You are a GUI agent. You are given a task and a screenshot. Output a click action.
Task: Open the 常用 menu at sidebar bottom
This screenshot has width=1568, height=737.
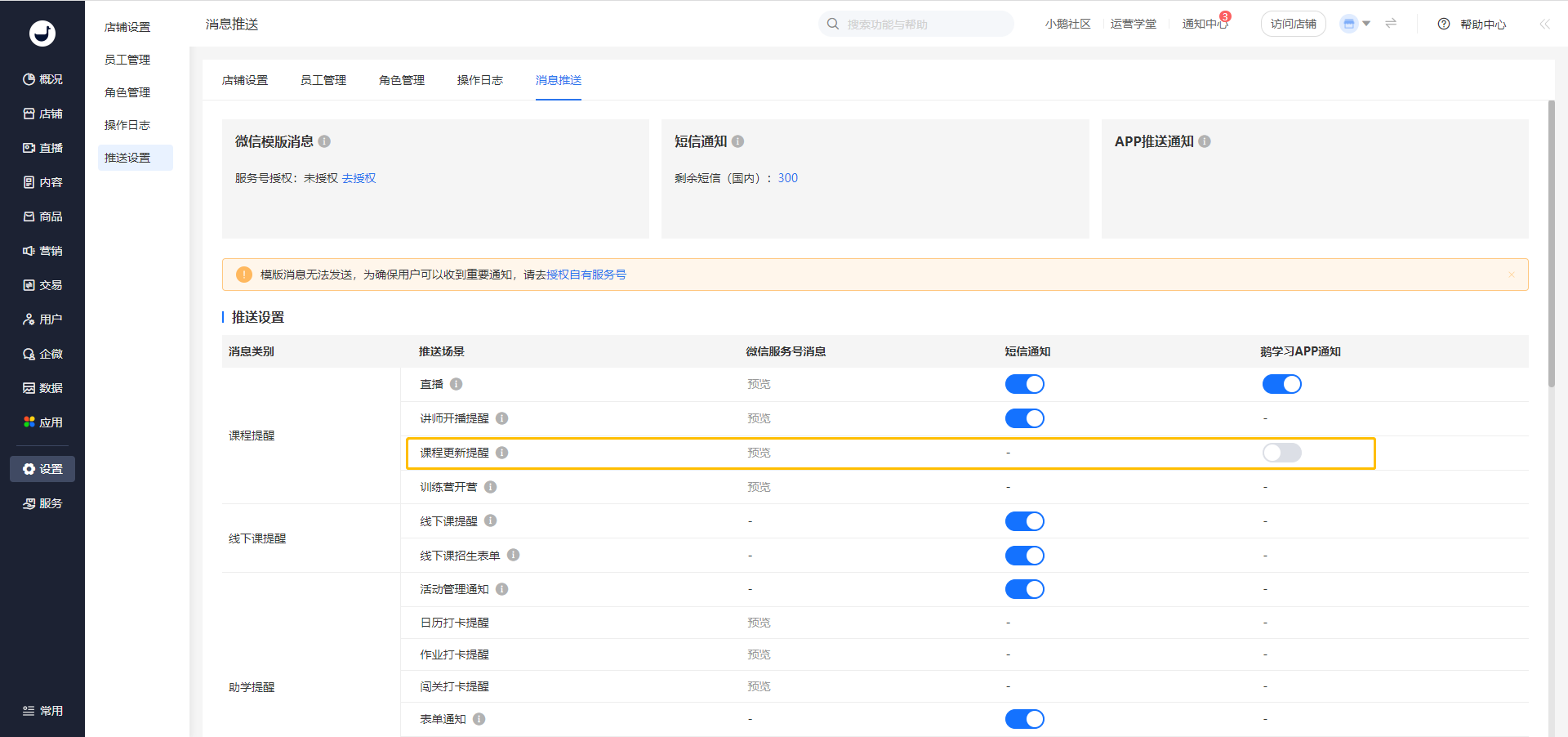[x=42, y=711]
